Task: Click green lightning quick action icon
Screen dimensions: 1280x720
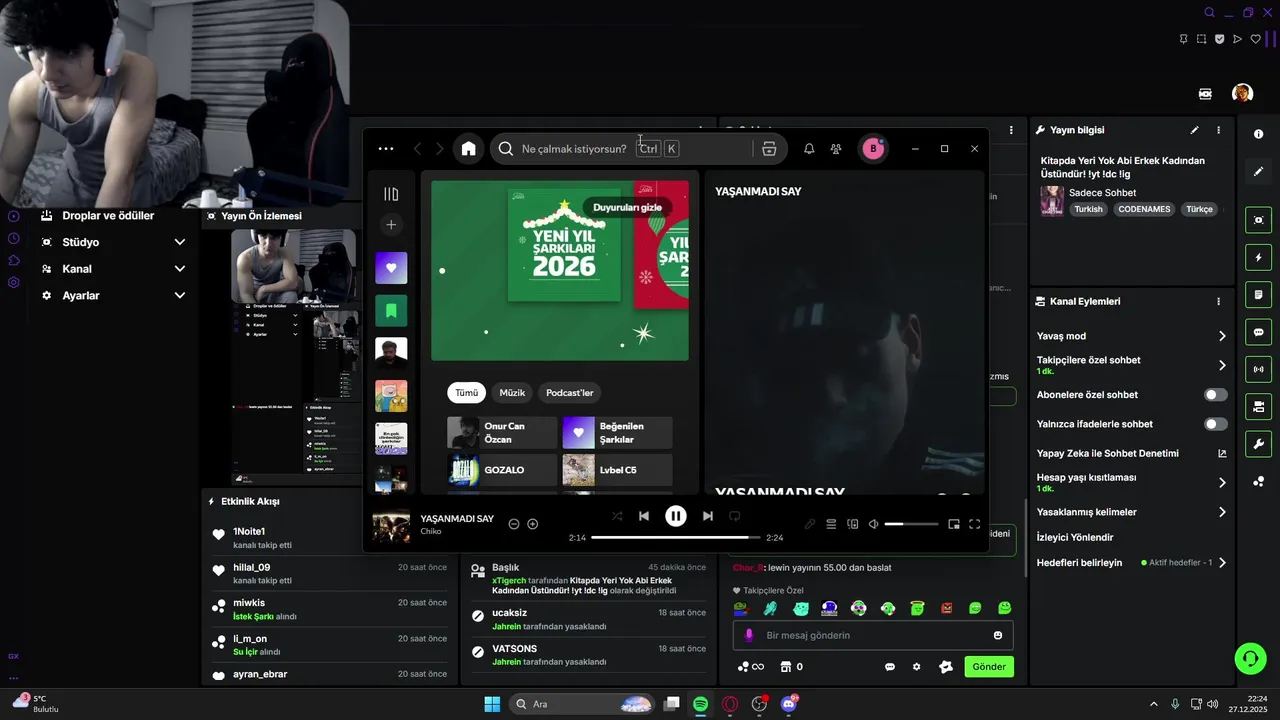Action: click(1258, 258)
